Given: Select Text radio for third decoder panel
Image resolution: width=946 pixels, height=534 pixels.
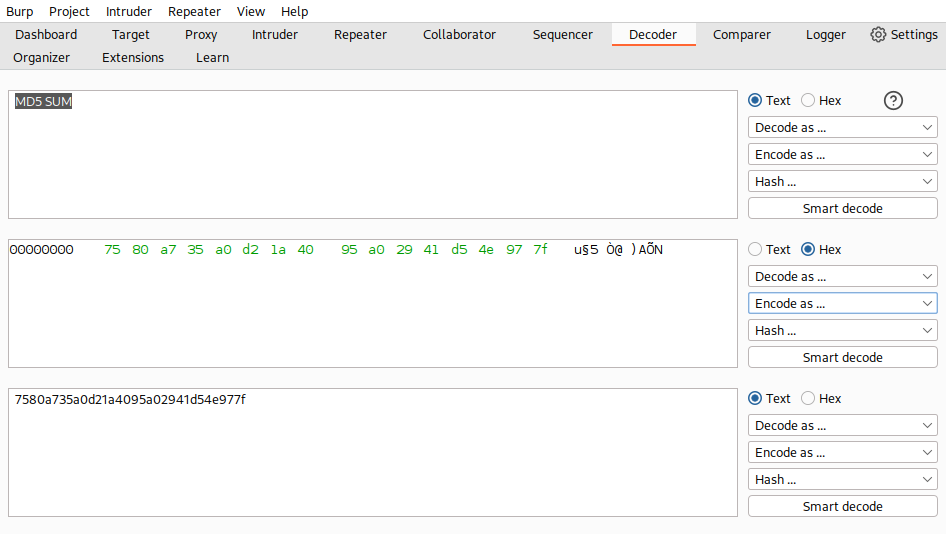Looking at the screenshot, I should [755, 398].
